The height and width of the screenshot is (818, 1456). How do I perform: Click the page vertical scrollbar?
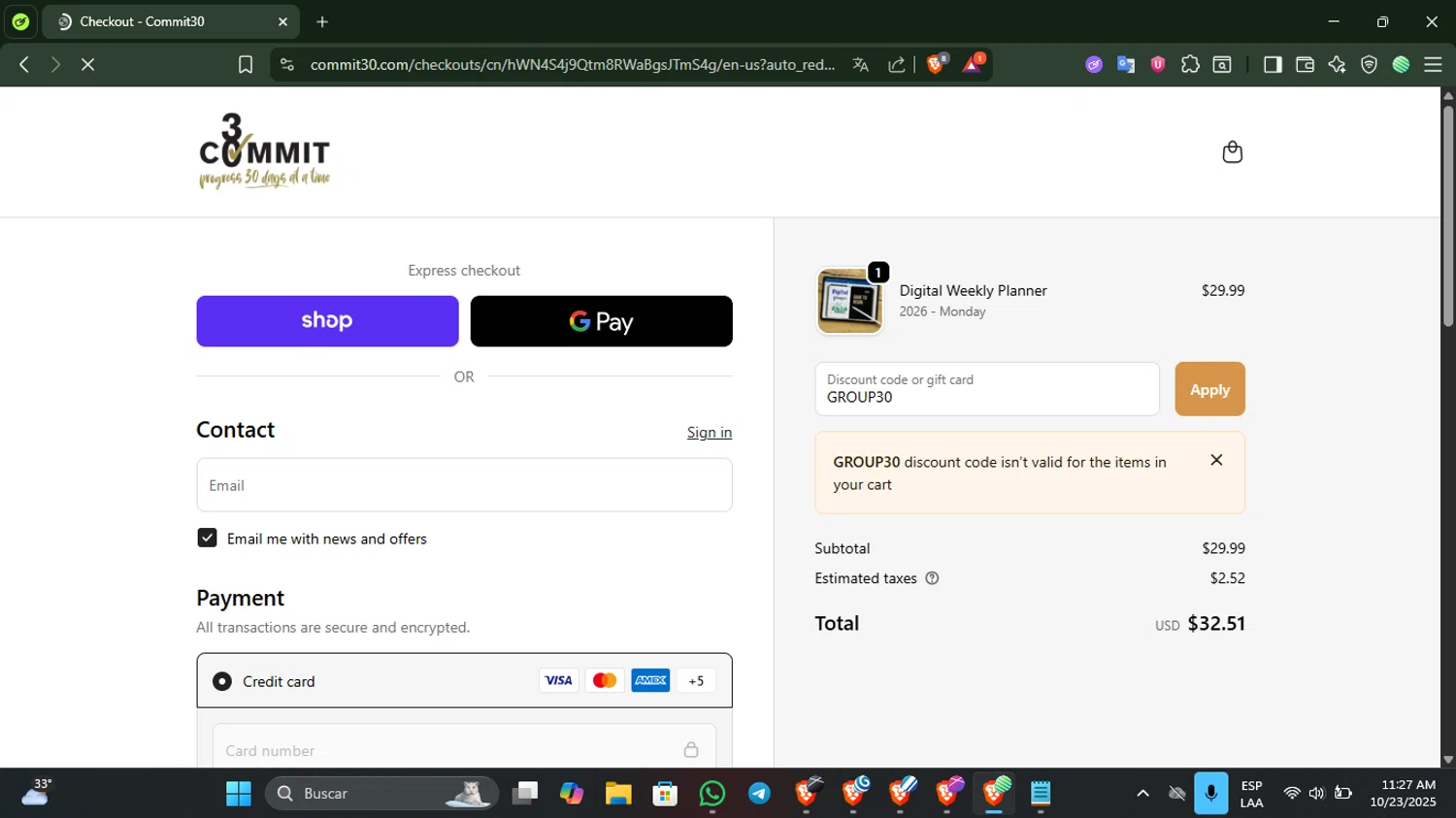(x=1448, y=216)
